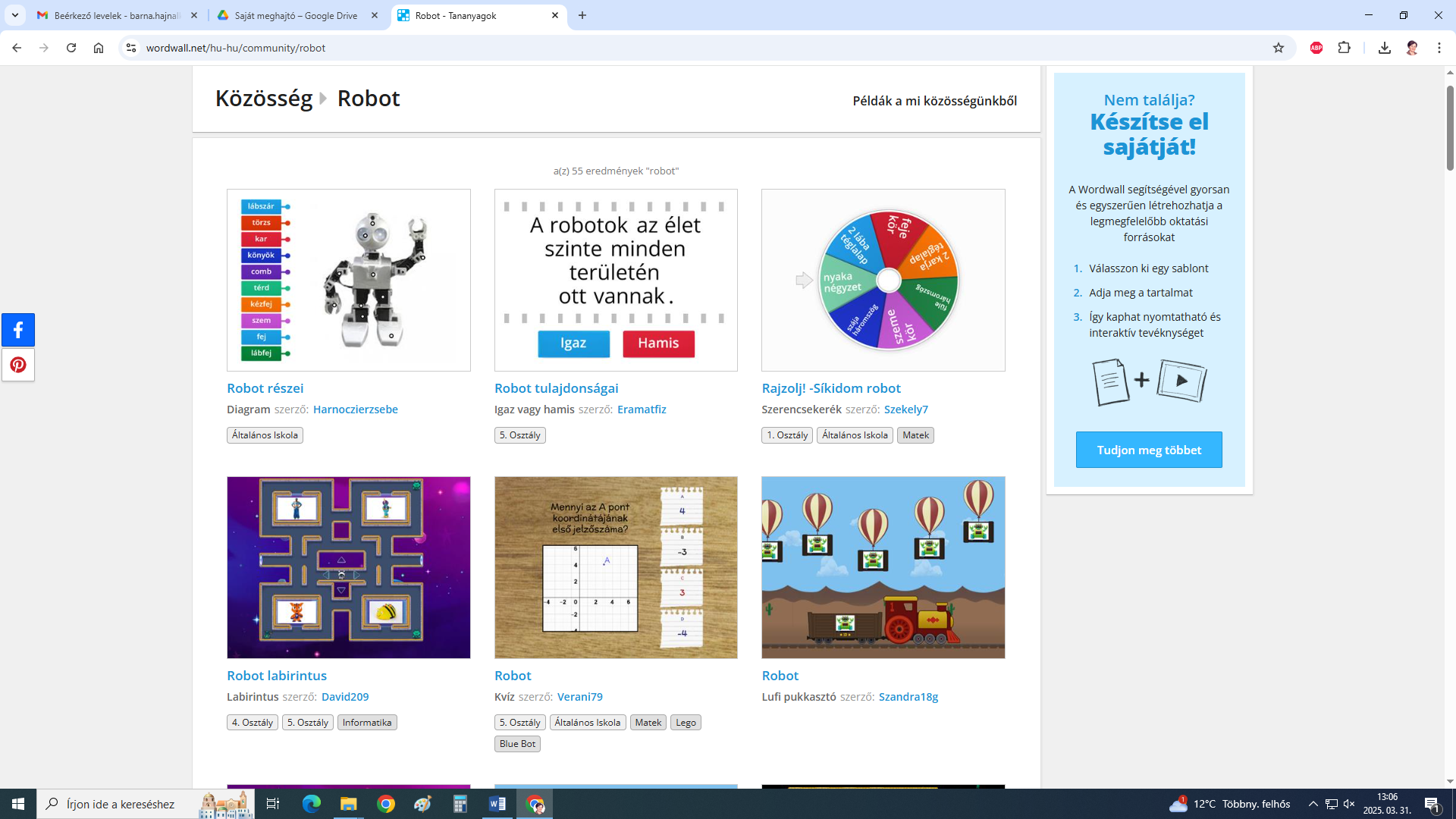Screen dimensions: 1456x819
Task: Open author Harnoczierzsebe profile link
Action: click(356, 409)
